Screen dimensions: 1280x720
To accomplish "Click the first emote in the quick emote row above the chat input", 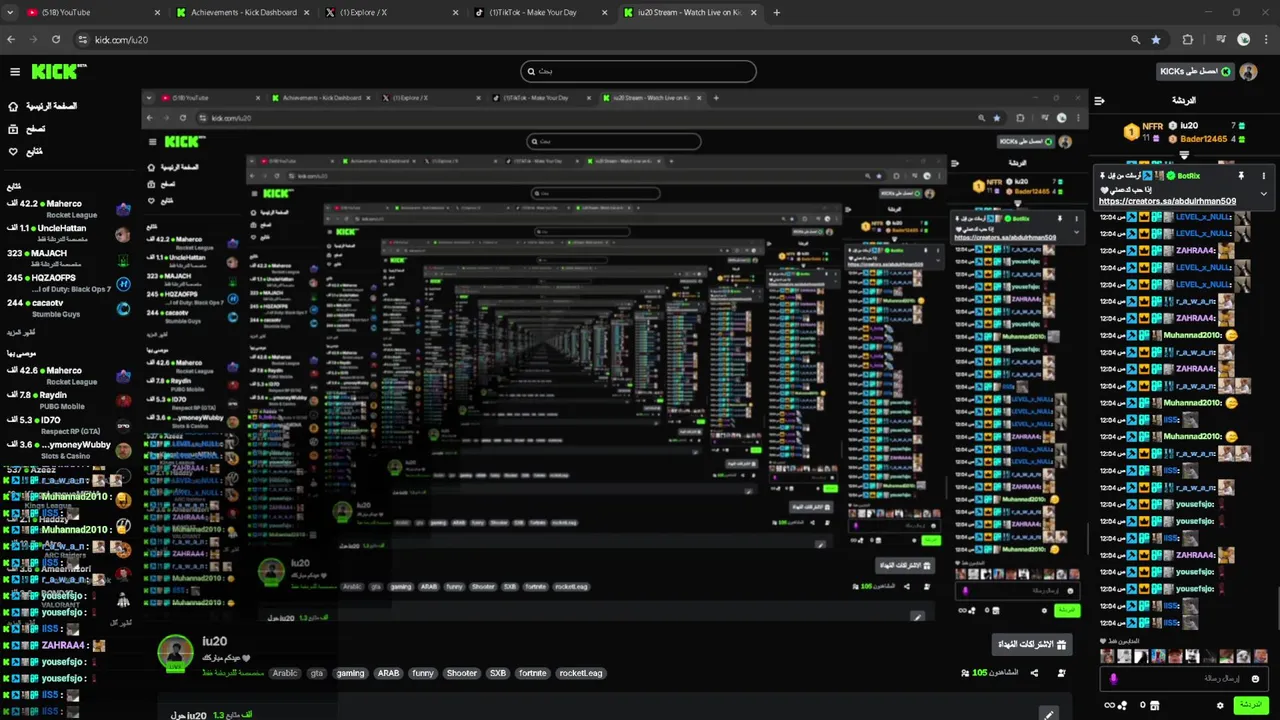I will [1107, 657].
